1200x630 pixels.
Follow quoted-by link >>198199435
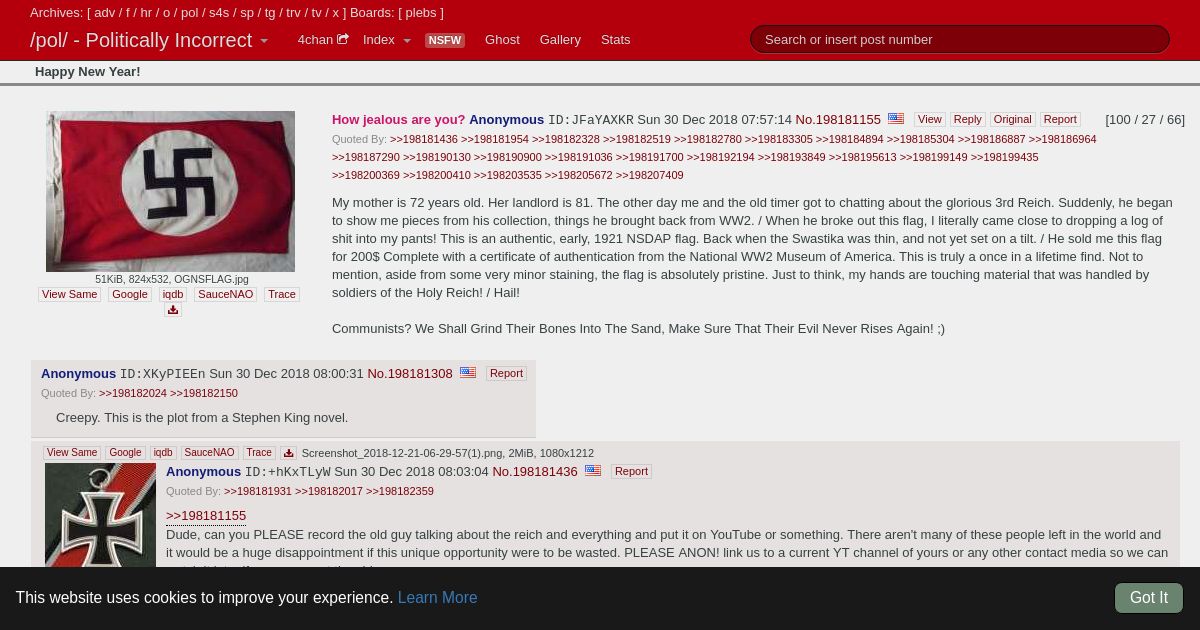[1005, 157]
